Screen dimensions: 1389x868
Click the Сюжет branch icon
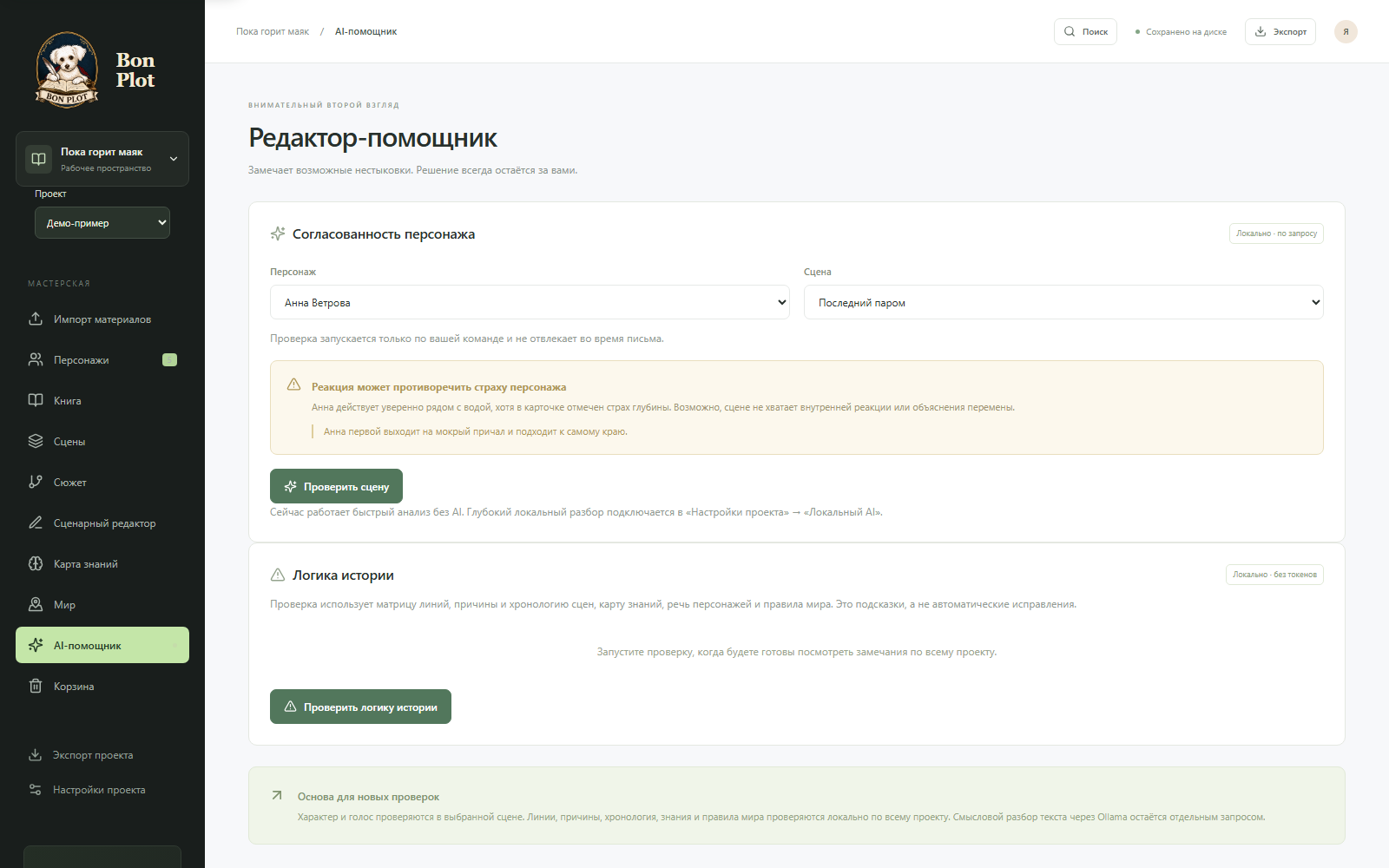click(36, 482)
